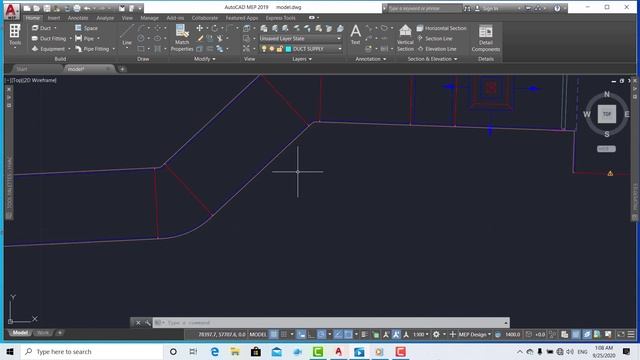Open the Help question mark icon
The height and width of the screenshot is (360, 640).
(557, 8)
